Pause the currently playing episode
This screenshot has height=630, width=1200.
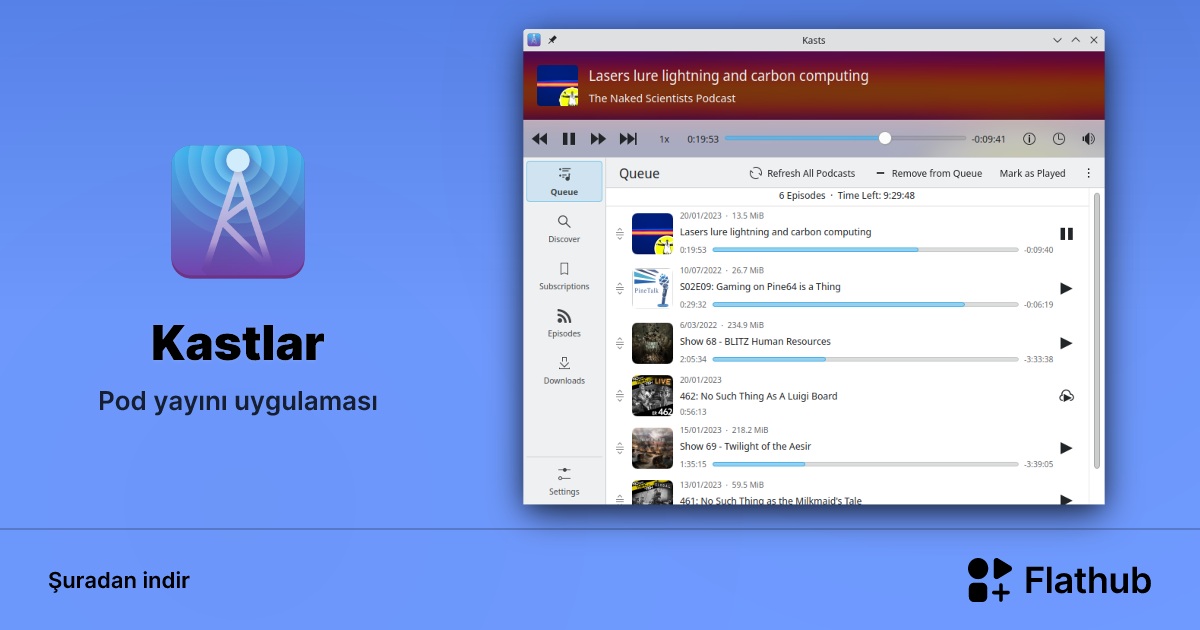(569, 139)
